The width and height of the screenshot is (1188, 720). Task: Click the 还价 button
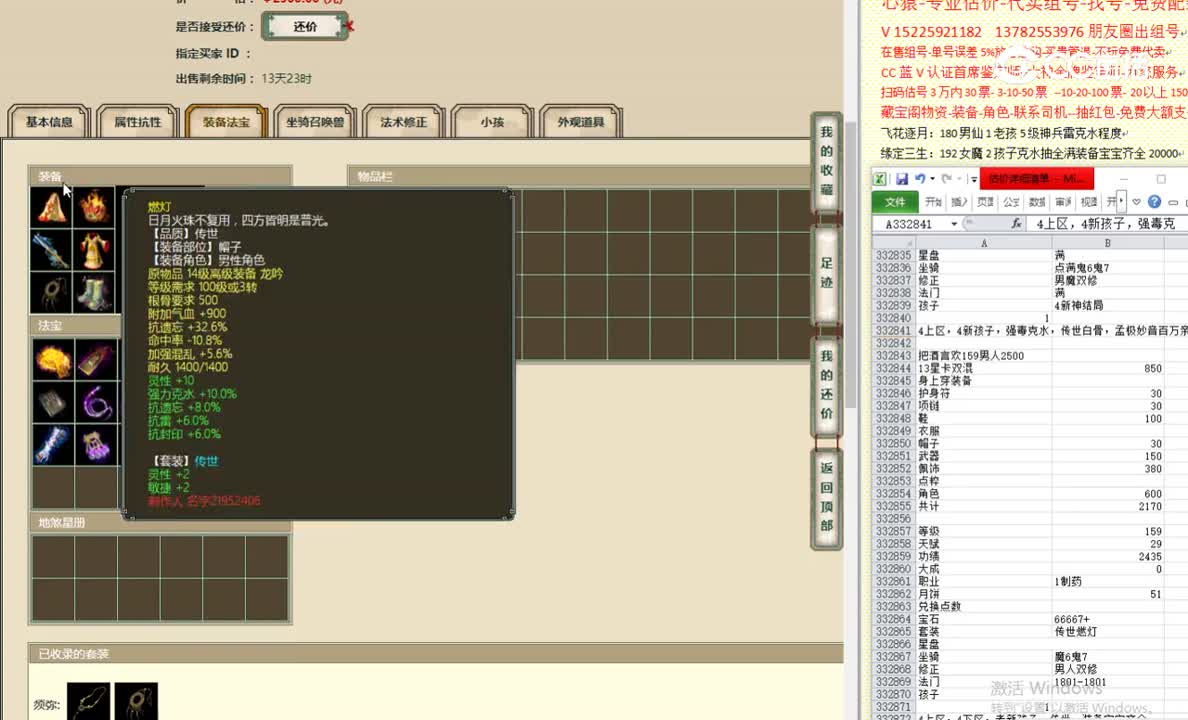[305, 27]
